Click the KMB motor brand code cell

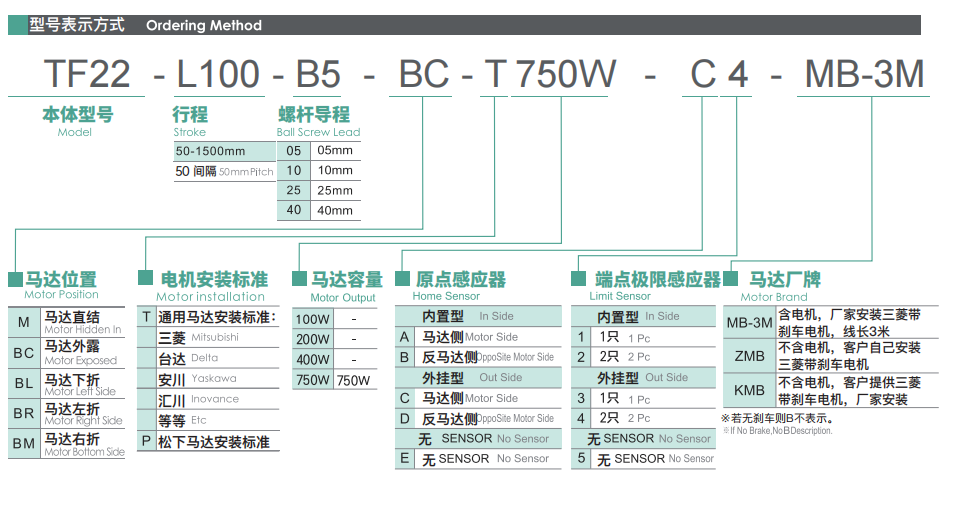point(748,391)
